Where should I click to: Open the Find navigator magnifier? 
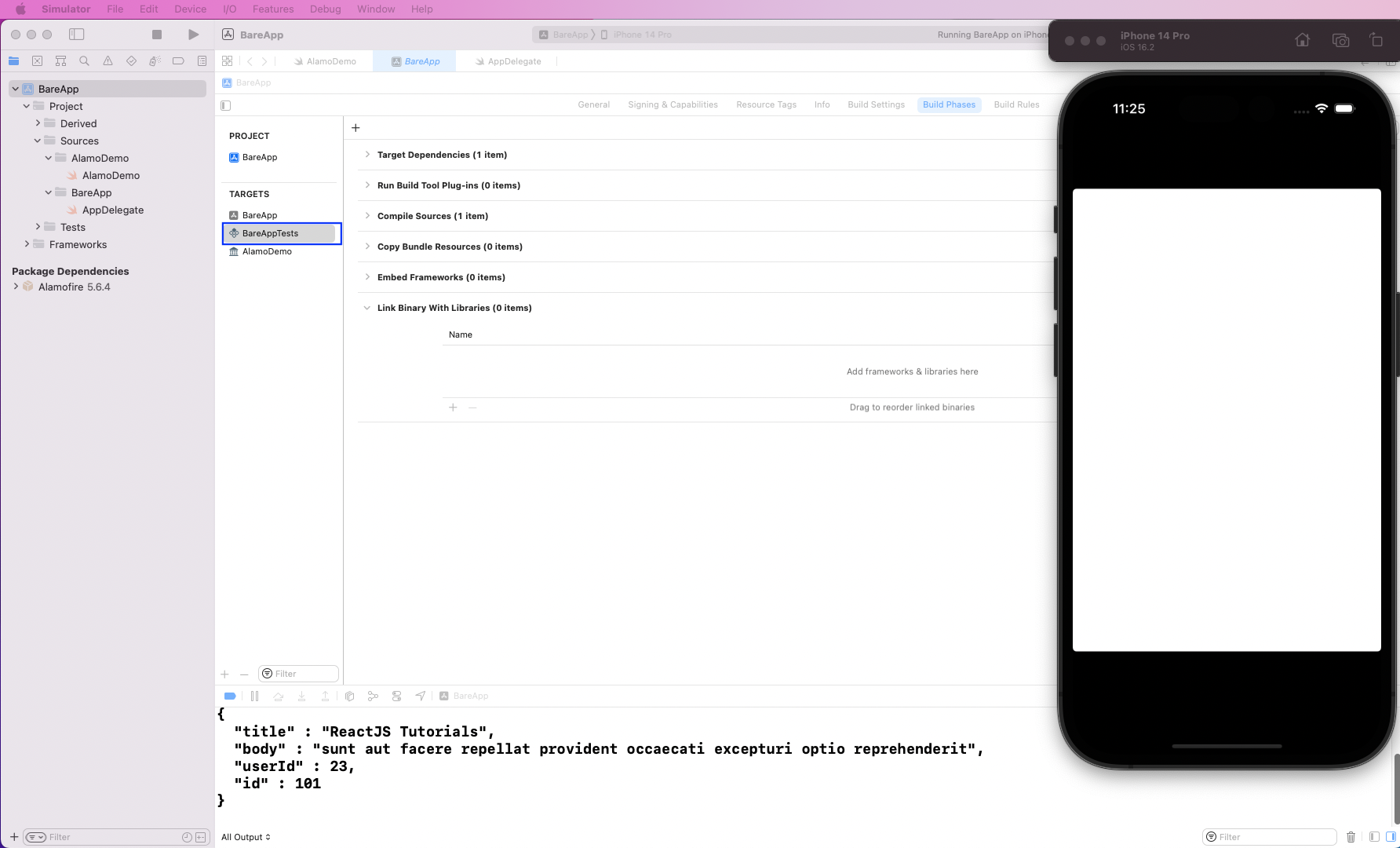pyautogui.click(x=84, y=61)
